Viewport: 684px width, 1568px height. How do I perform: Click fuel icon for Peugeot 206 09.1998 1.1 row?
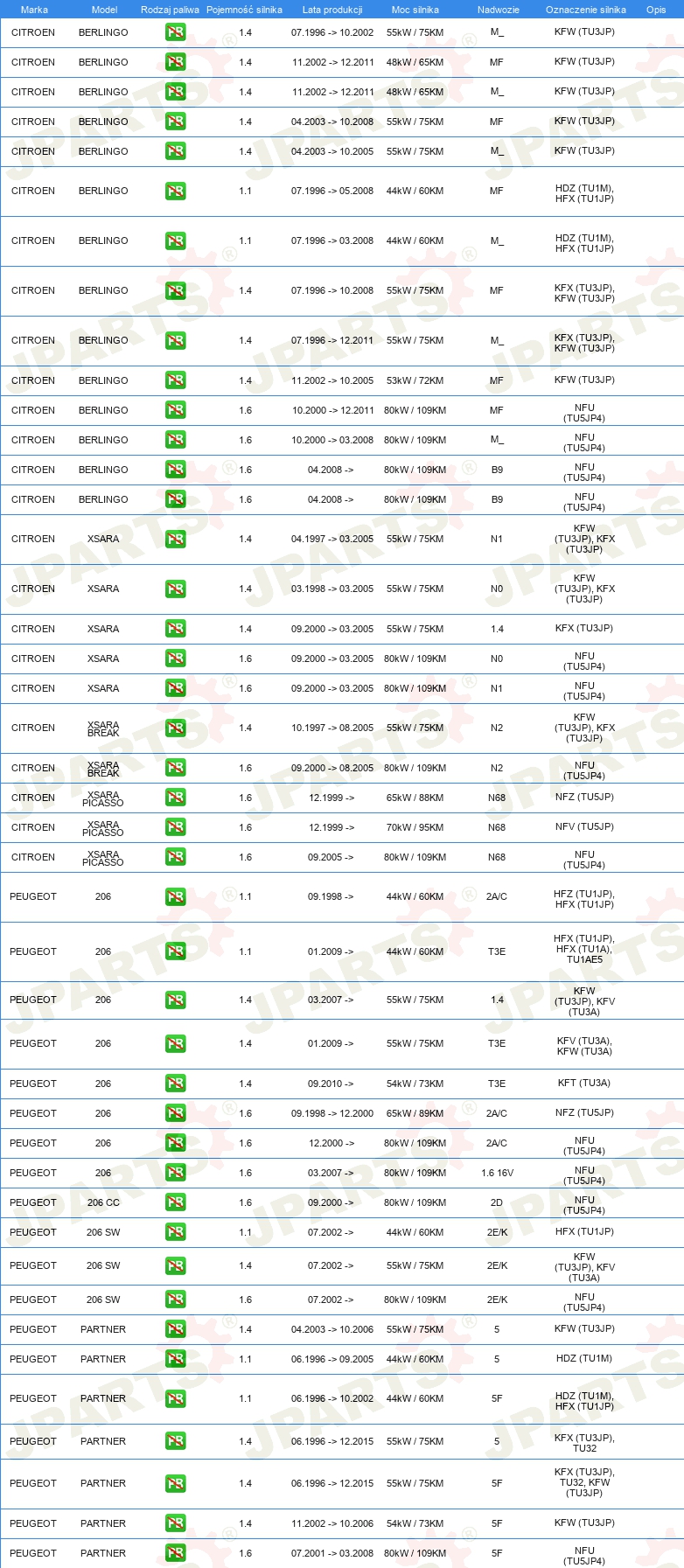click(176, 896)
